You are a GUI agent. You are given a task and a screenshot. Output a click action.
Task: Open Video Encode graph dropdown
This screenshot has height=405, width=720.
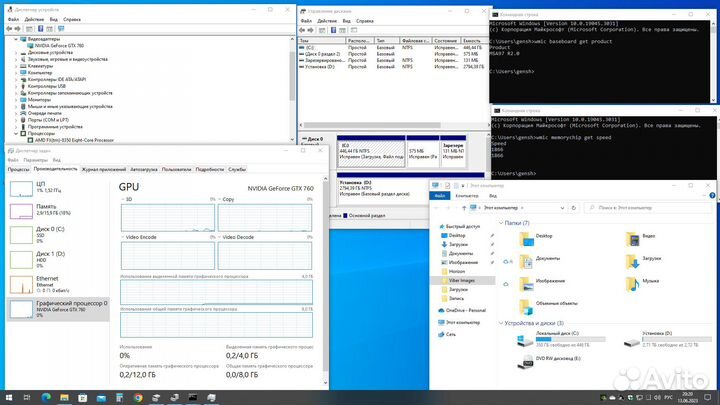click(x=123, y=237)
